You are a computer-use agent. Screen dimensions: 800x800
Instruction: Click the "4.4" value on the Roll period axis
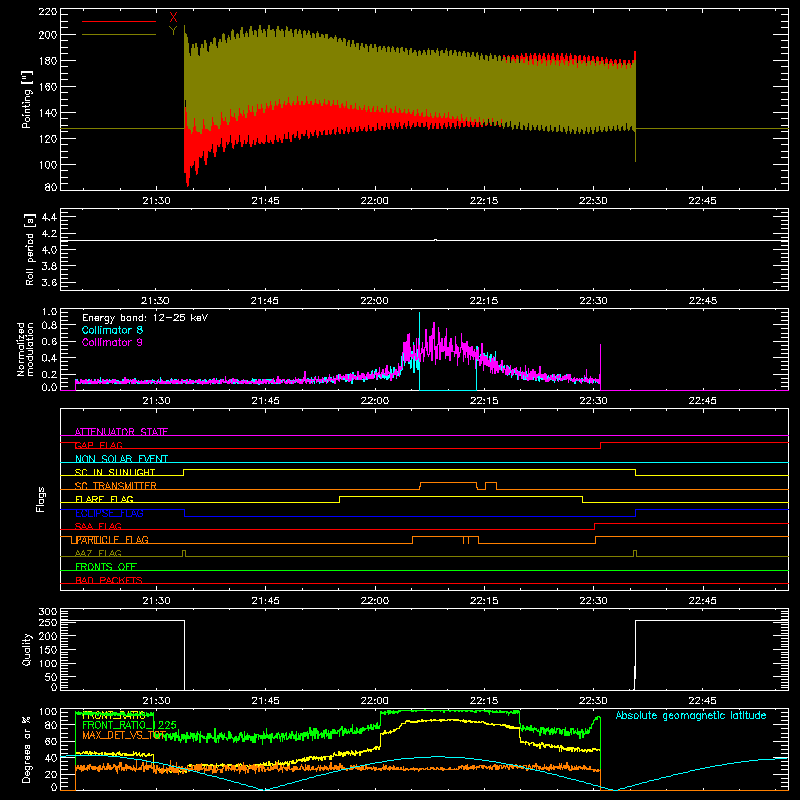[x=49, y=217]
